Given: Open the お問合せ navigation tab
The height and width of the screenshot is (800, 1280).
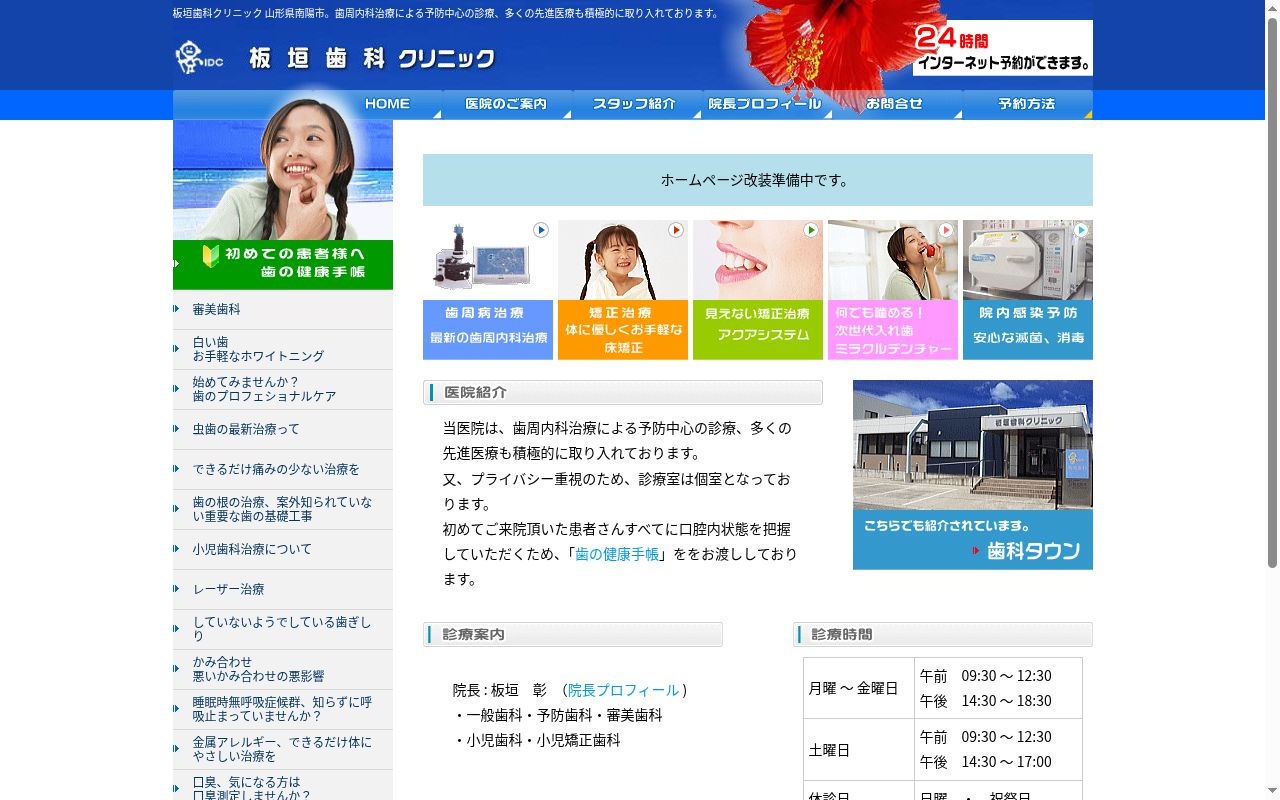Looking at the screenshot, I should click(898, 104).
